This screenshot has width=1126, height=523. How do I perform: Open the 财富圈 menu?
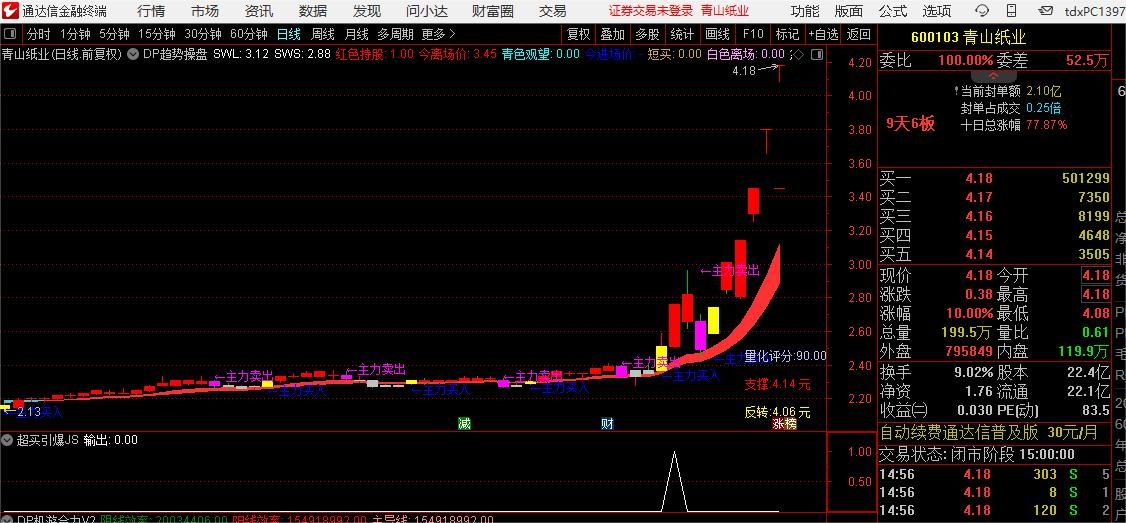click(x=493, y=11)
